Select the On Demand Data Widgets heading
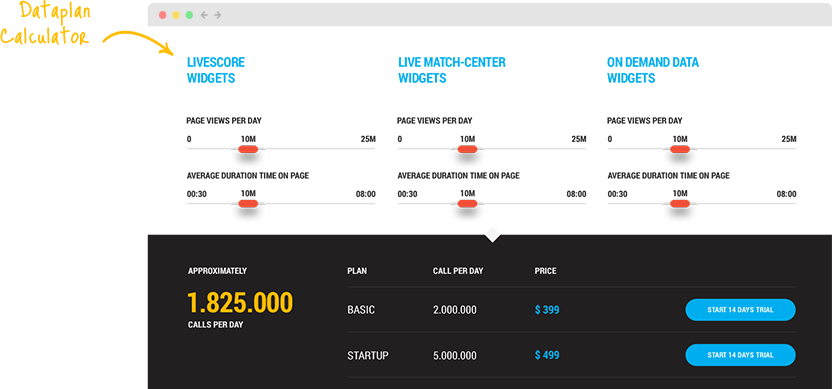The width and height of the screenshot is (832, 389). pos(653,70)
